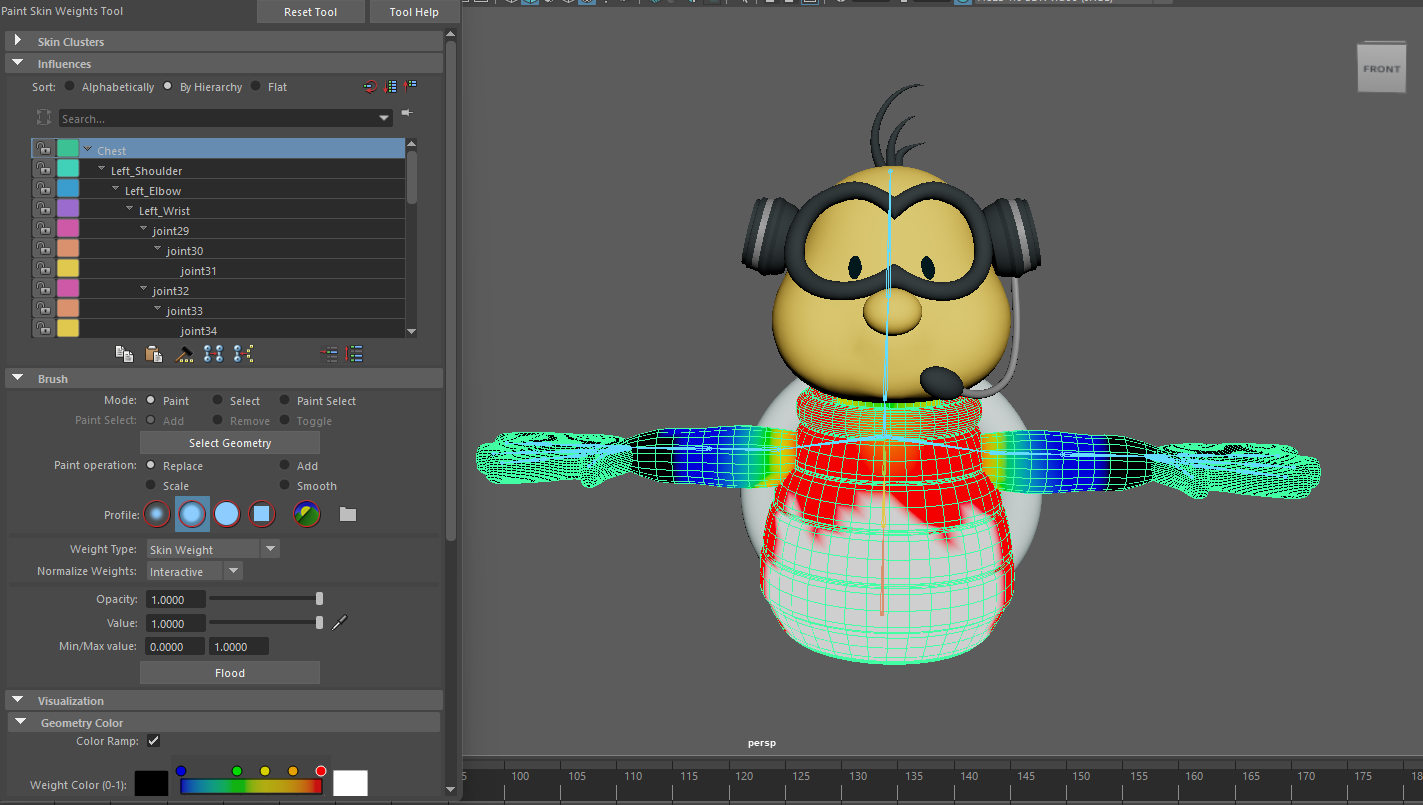Open the Search field dropdown arrow
The image size is (1423, 805).
click(x=385, y=118)
